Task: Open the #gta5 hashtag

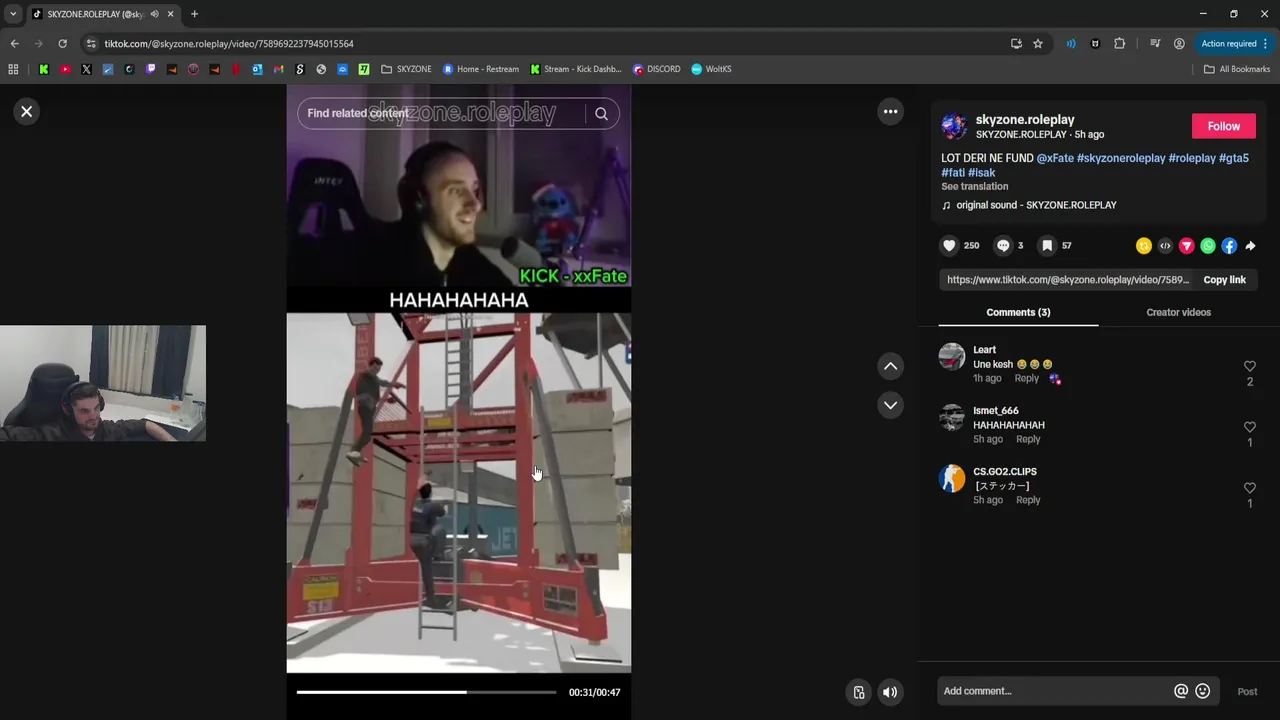Action: [1234, 158]
